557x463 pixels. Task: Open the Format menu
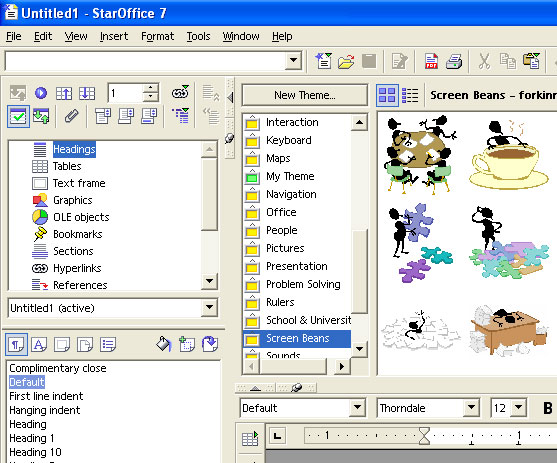pos(157,36)
